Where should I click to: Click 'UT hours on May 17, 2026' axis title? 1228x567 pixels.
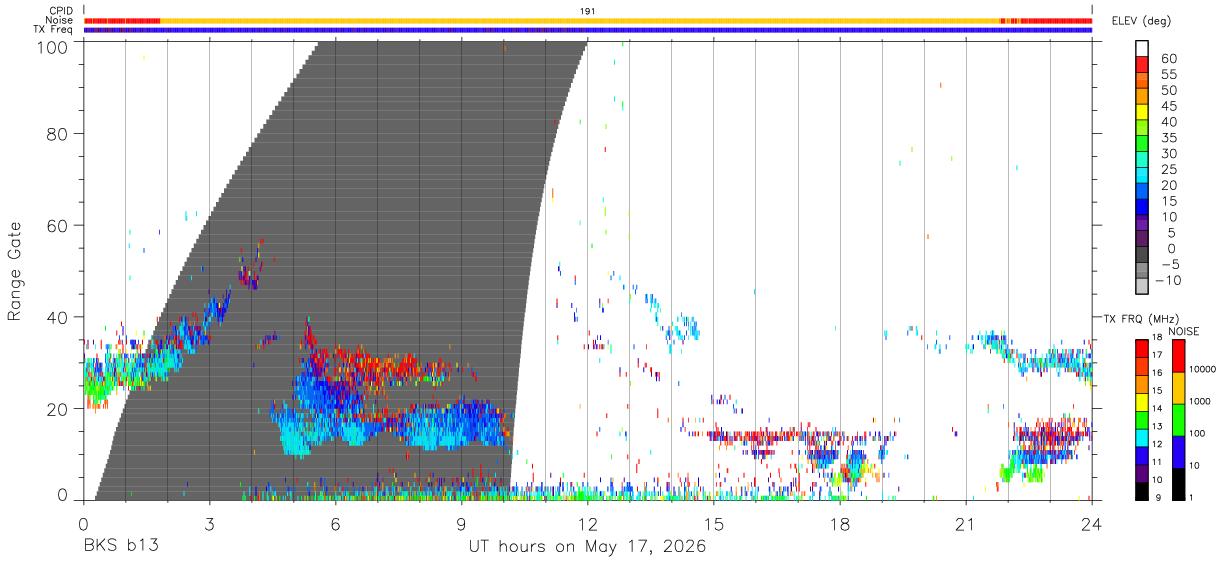(x=587, y=547)
